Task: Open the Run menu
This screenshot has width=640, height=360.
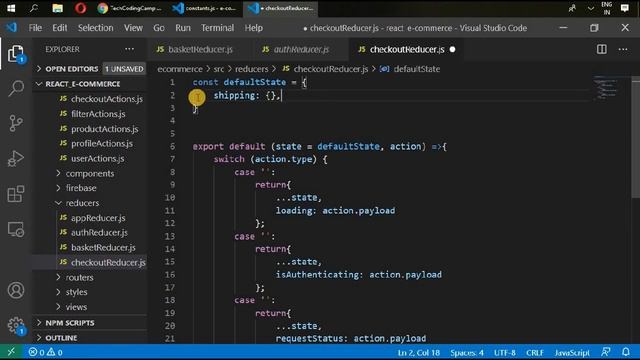Action: pos(182,28)
